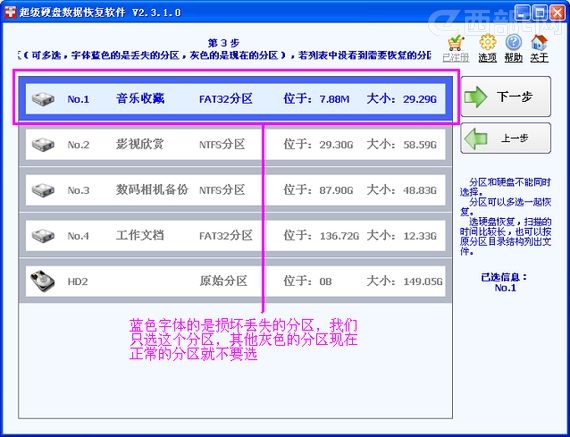
Task: Select the No.4 工作文档 FAT32 partition
Action: pyautogui.click(x=236, y=236)
